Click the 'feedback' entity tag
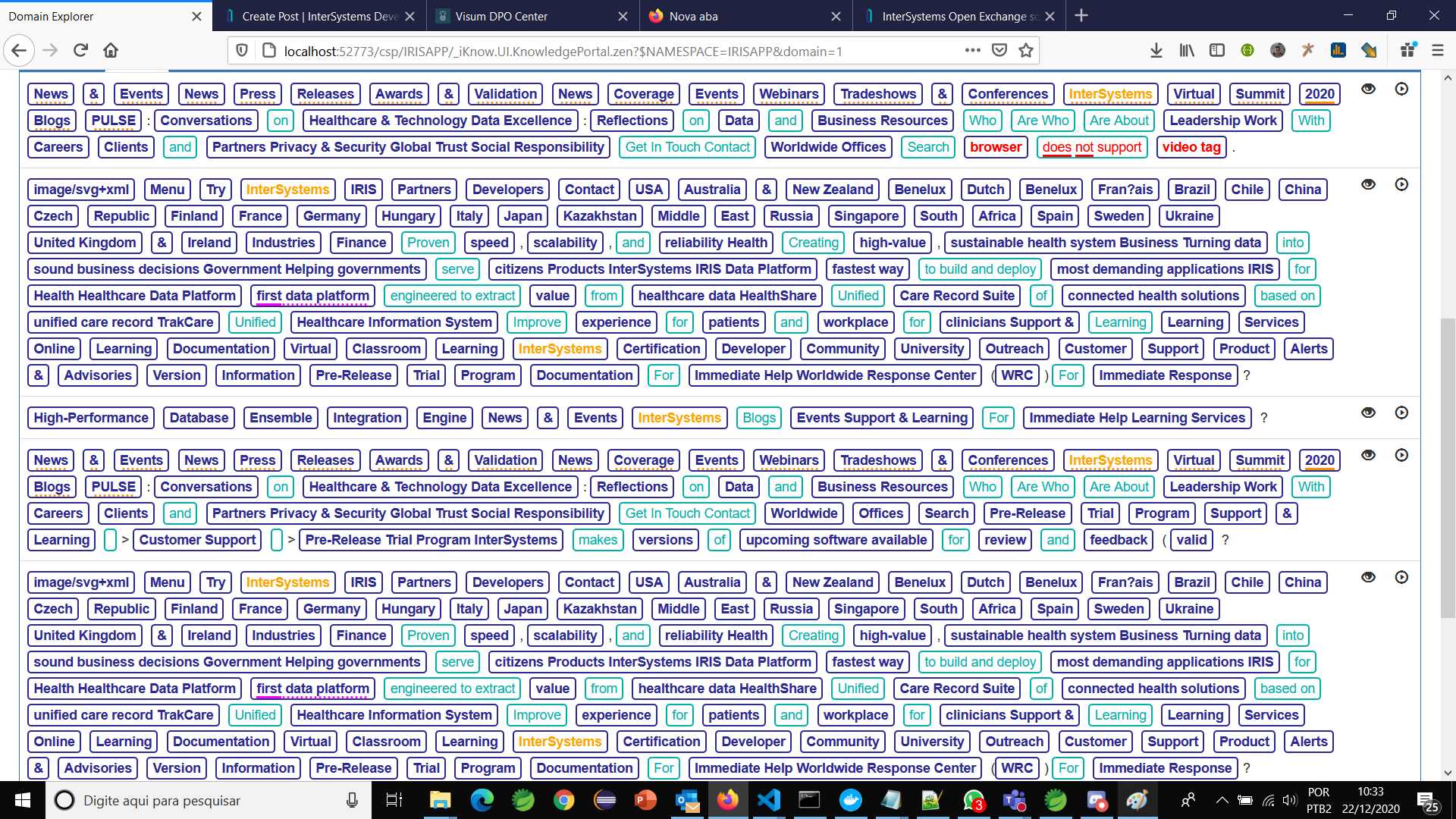The height and width of the screenshot is (819, 1456). pos(1118,540)
